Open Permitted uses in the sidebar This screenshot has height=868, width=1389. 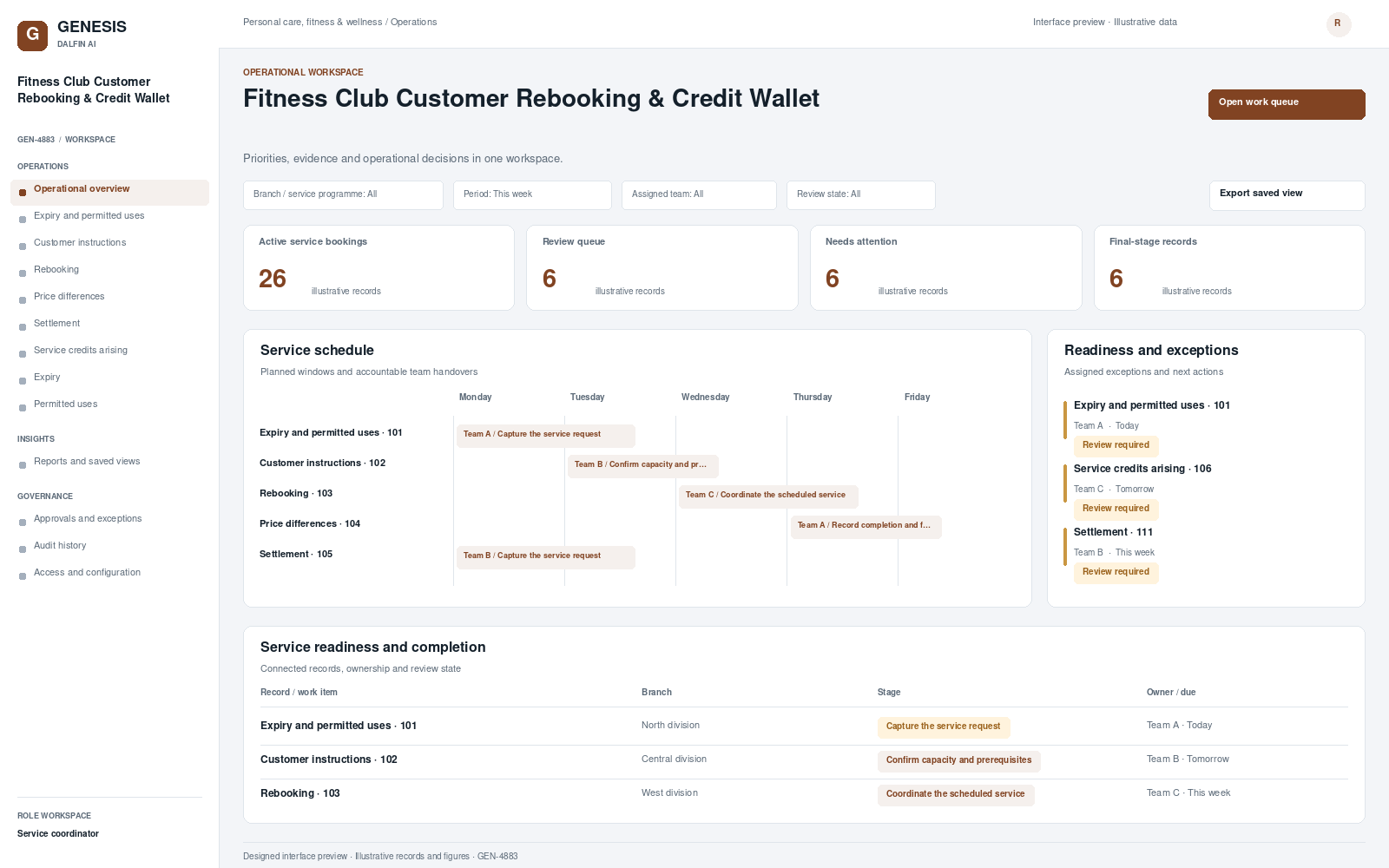[109, 404]
